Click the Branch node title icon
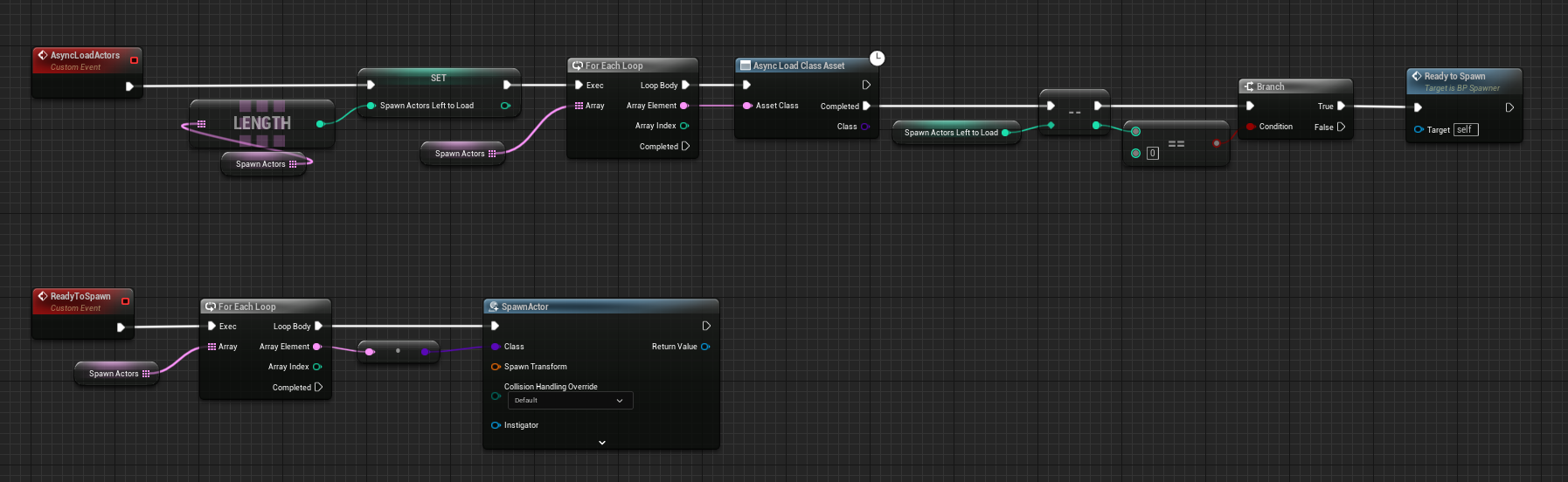This screenshot has height=482, width=1568. click(1249, 86)
